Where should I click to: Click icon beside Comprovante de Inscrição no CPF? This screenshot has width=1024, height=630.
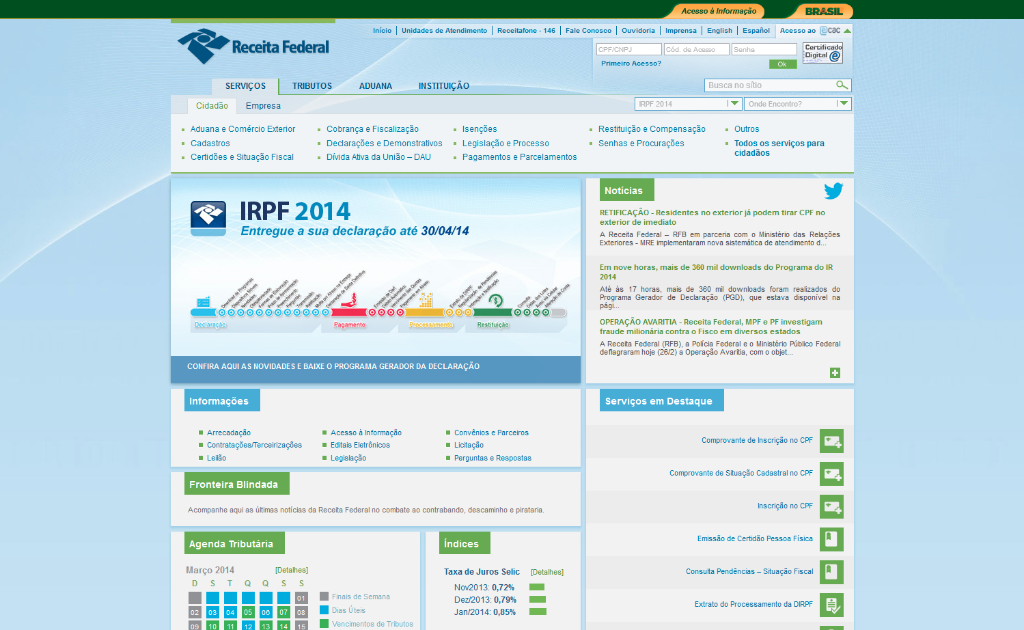pyautogui.click(x=832, y=441)
